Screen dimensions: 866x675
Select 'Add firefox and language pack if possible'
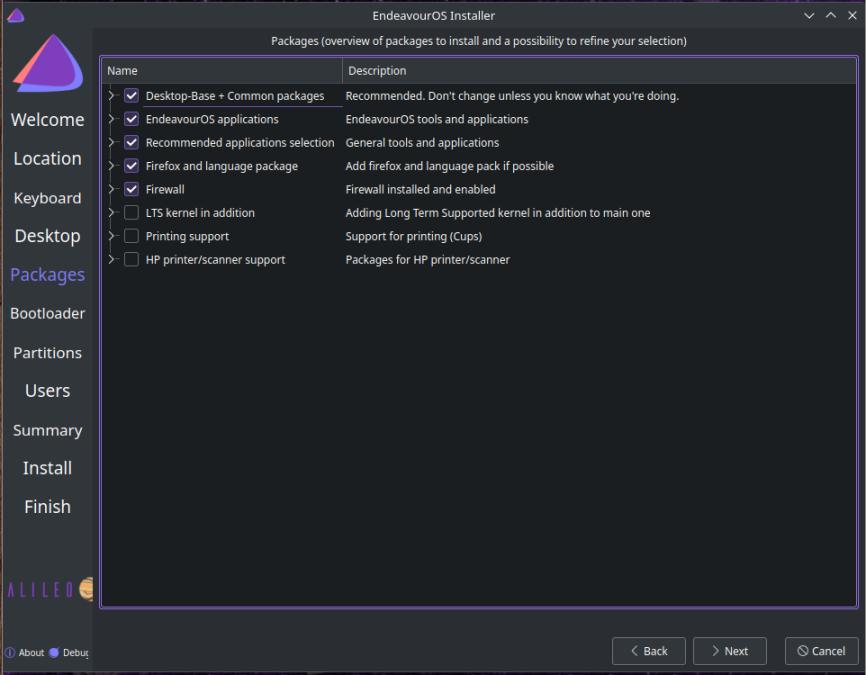coord(449,166)
